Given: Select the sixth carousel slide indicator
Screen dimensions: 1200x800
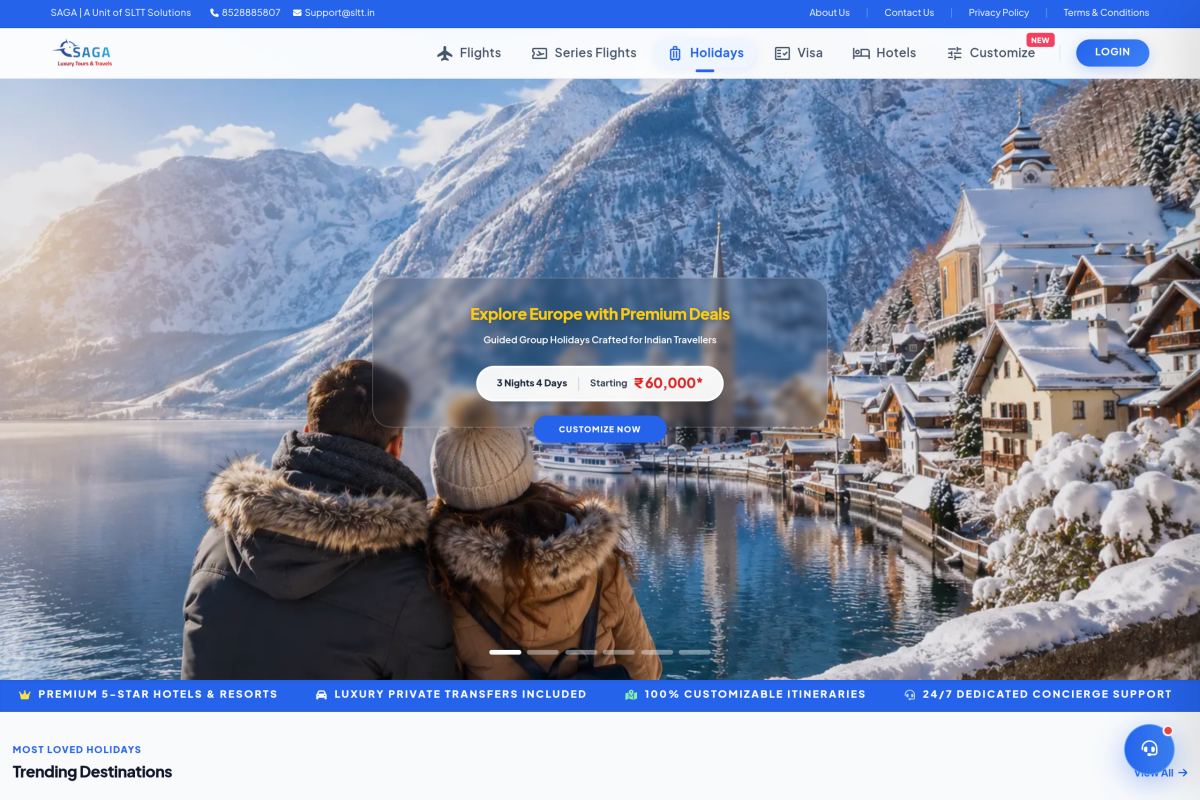Looking at the screenshot, I should coord(695,652).
